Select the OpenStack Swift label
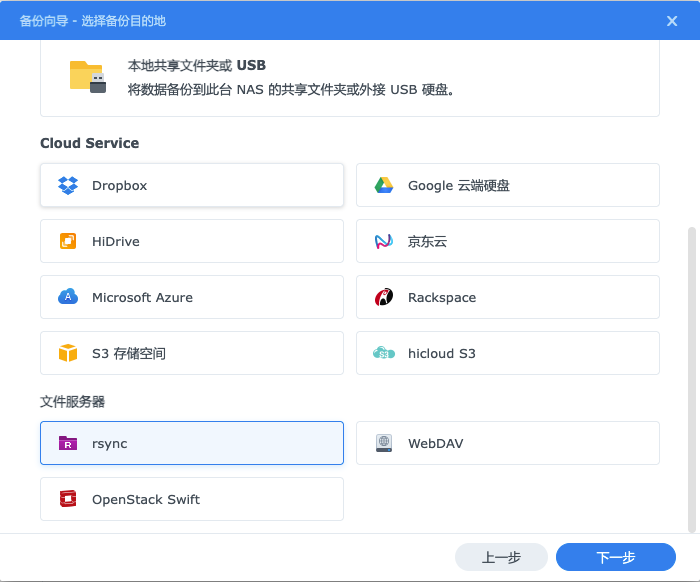 coord(146,499)
